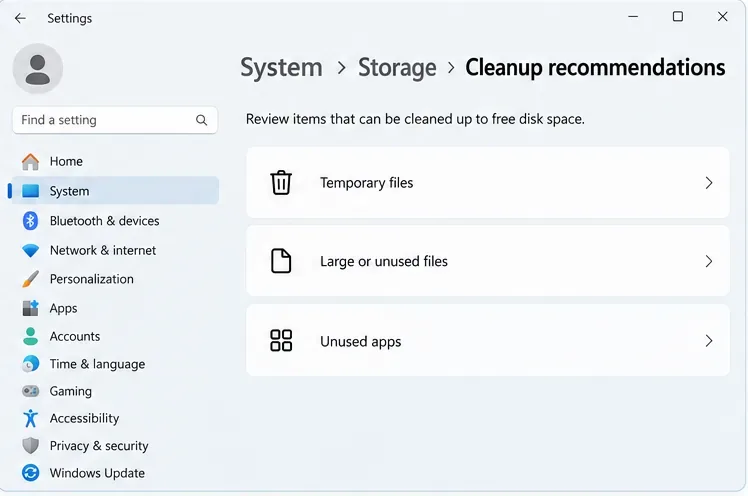Screen dimensions: 748x496
Task: Click the Settings window title text
Action: click(70, 18)
